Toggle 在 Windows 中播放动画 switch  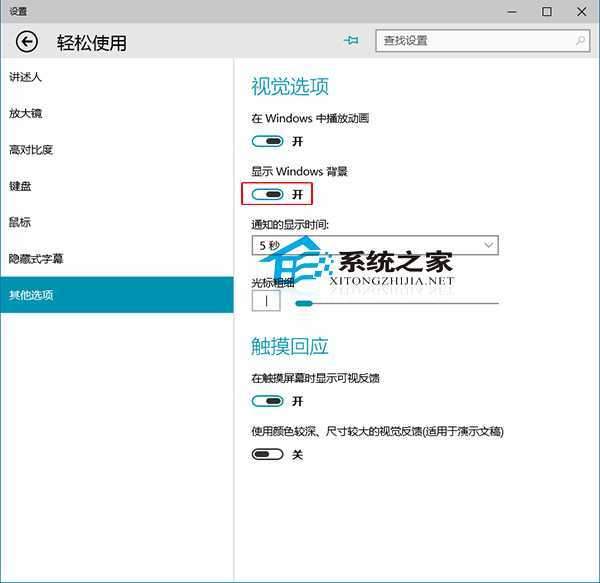pyautogui.click(x=267, y=142)
